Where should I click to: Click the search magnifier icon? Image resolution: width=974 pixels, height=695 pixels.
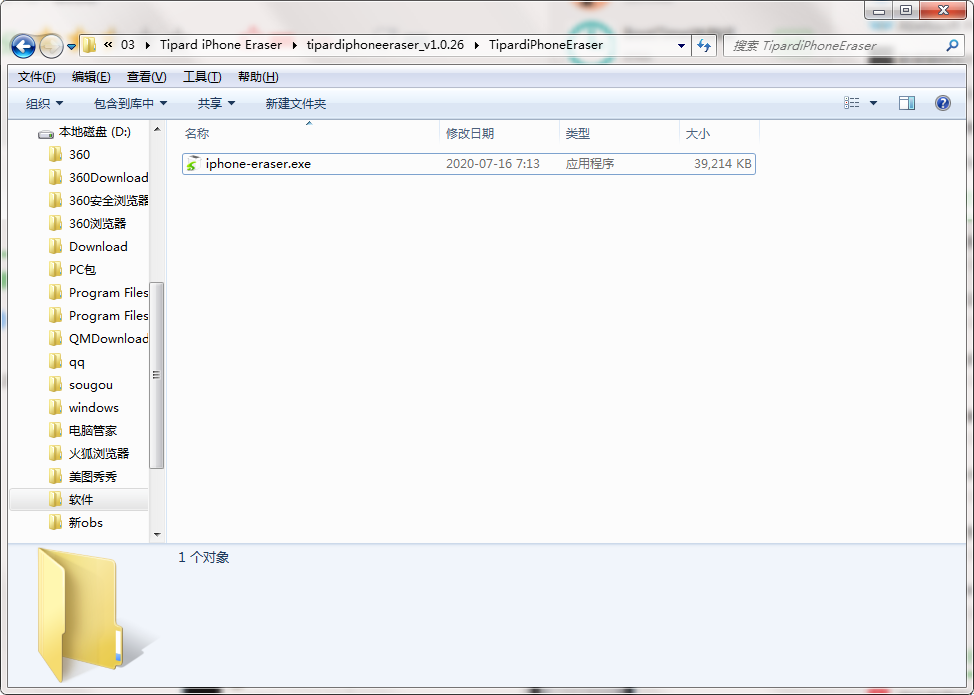tap(952, 45)
